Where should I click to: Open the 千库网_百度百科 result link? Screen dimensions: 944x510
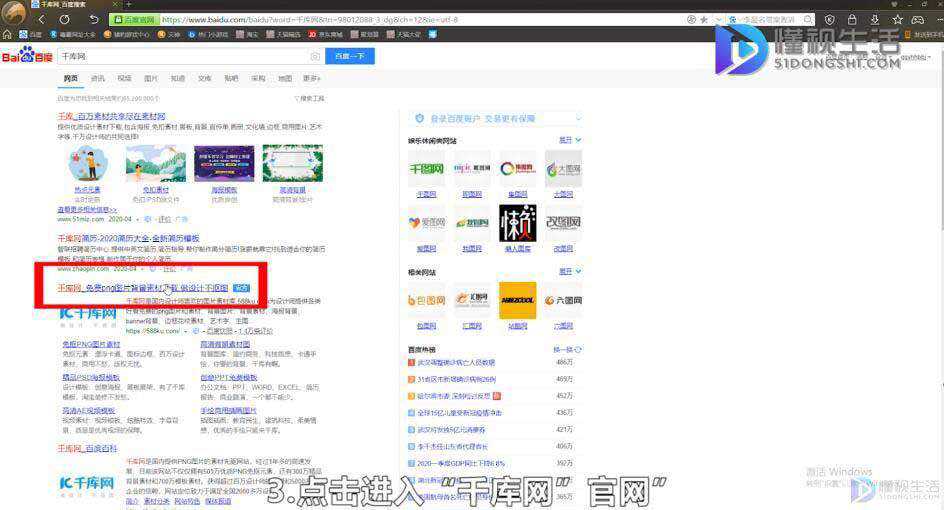tap(87, 449)
